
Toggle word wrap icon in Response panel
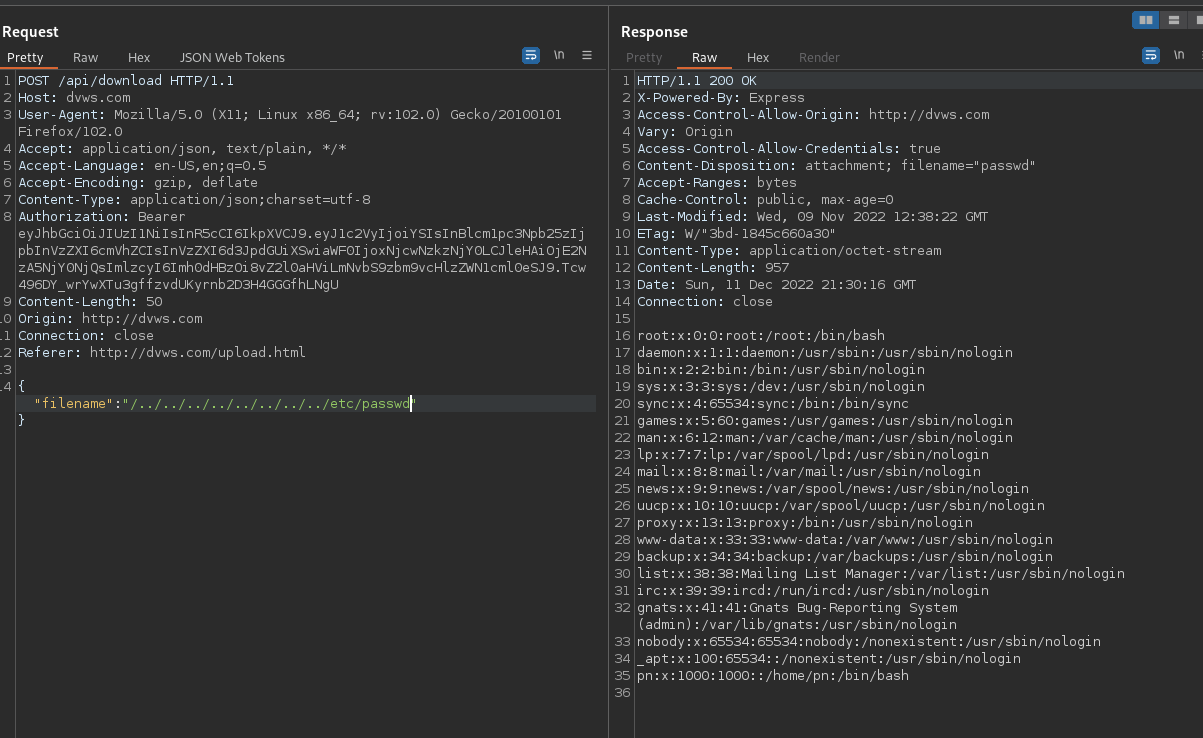coord(1151,56)
